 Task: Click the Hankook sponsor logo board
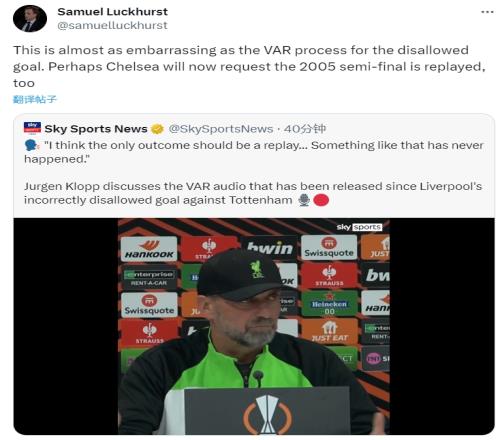pos(149,249)
